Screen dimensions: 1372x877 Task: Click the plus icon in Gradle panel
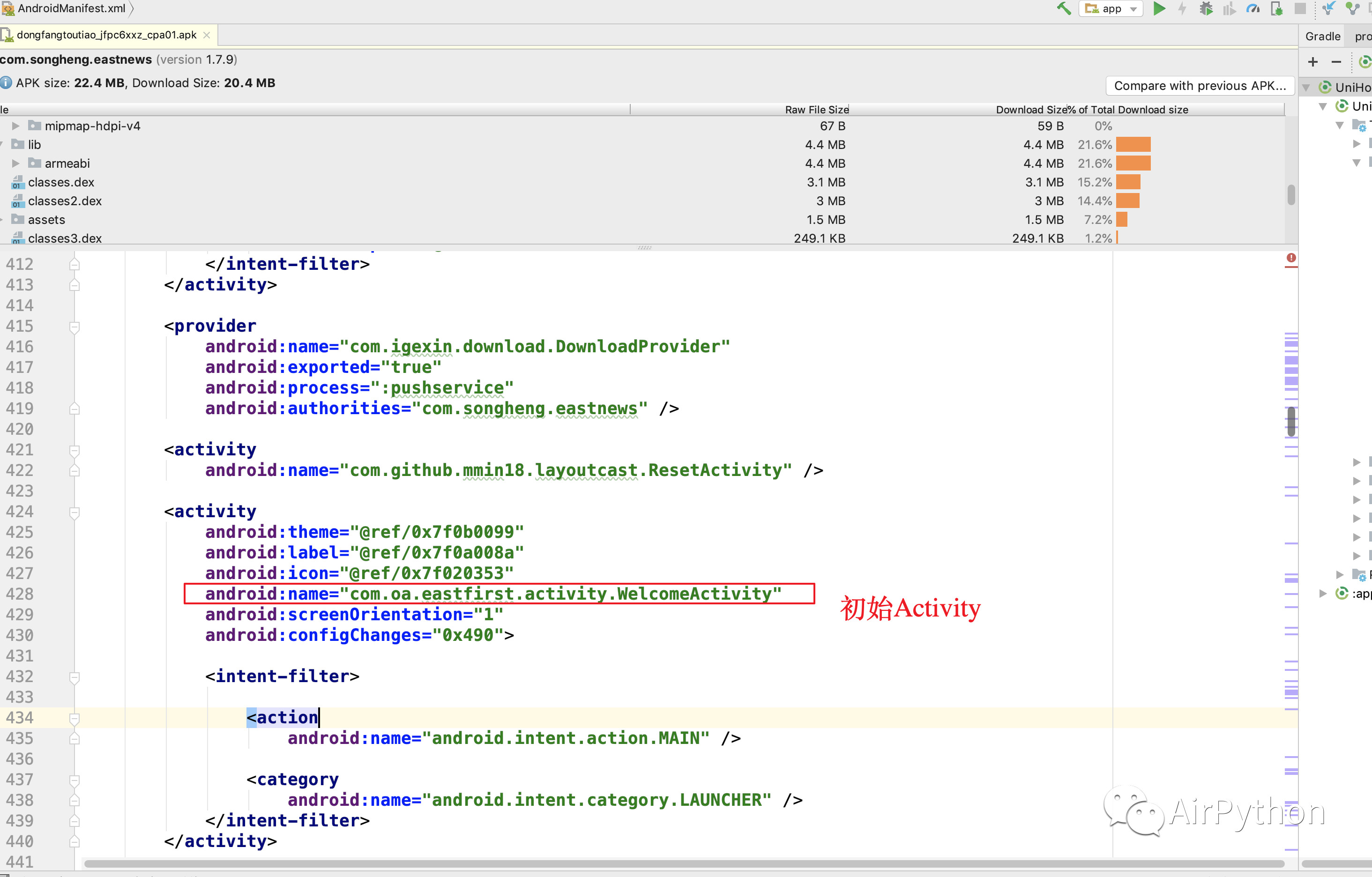pos(1313,61)
